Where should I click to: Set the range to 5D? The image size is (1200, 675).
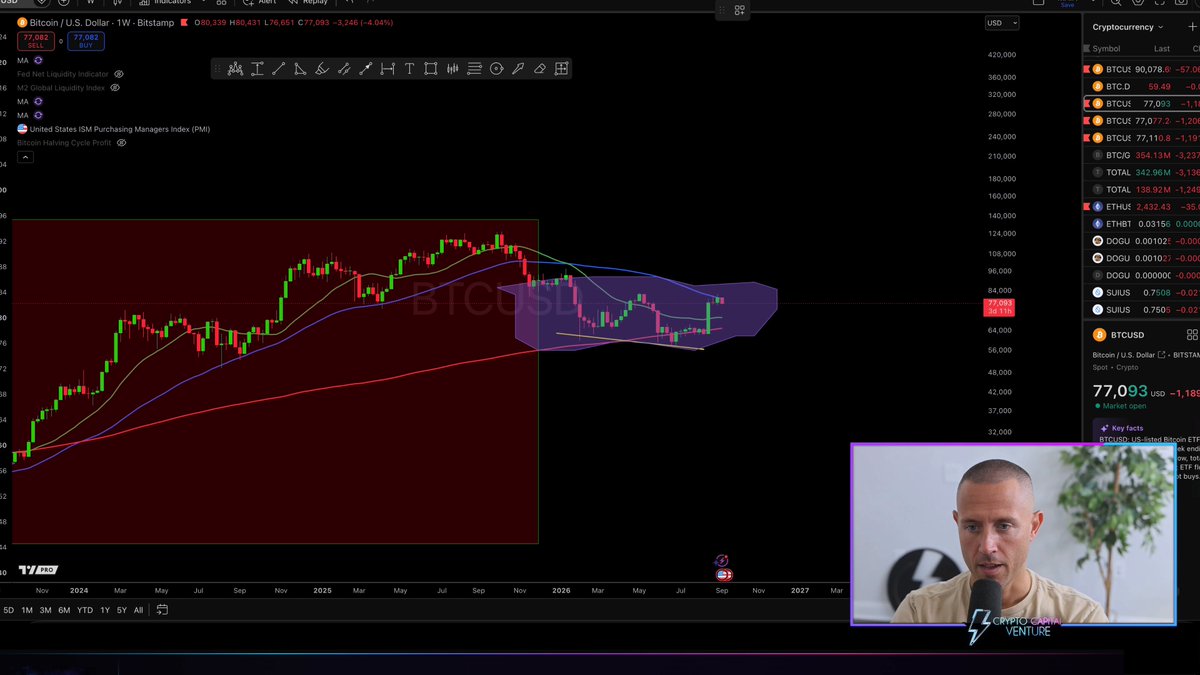click(9, 610)
